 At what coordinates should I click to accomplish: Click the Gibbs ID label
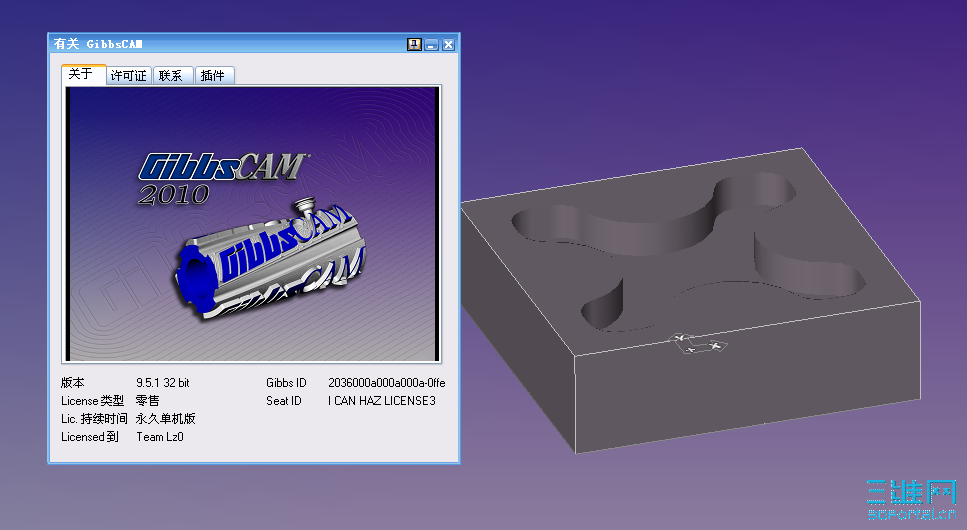(286, 383)
